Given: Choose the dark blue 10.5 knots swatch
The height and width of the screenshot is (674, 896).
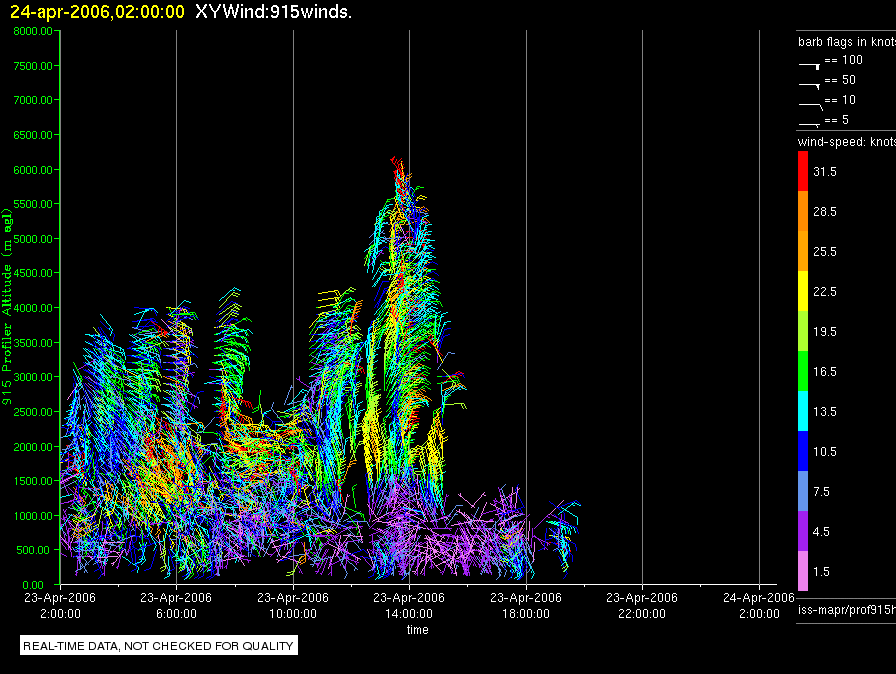Looking at the screenshot, I should (802, 451).
